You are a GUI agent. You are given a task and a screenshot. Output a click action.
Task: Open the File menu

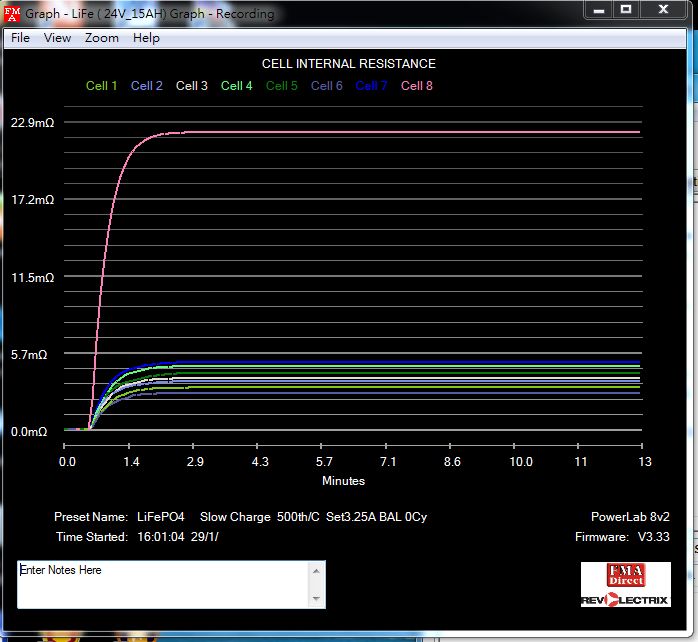pyautogui.click(x=20, y=38)
